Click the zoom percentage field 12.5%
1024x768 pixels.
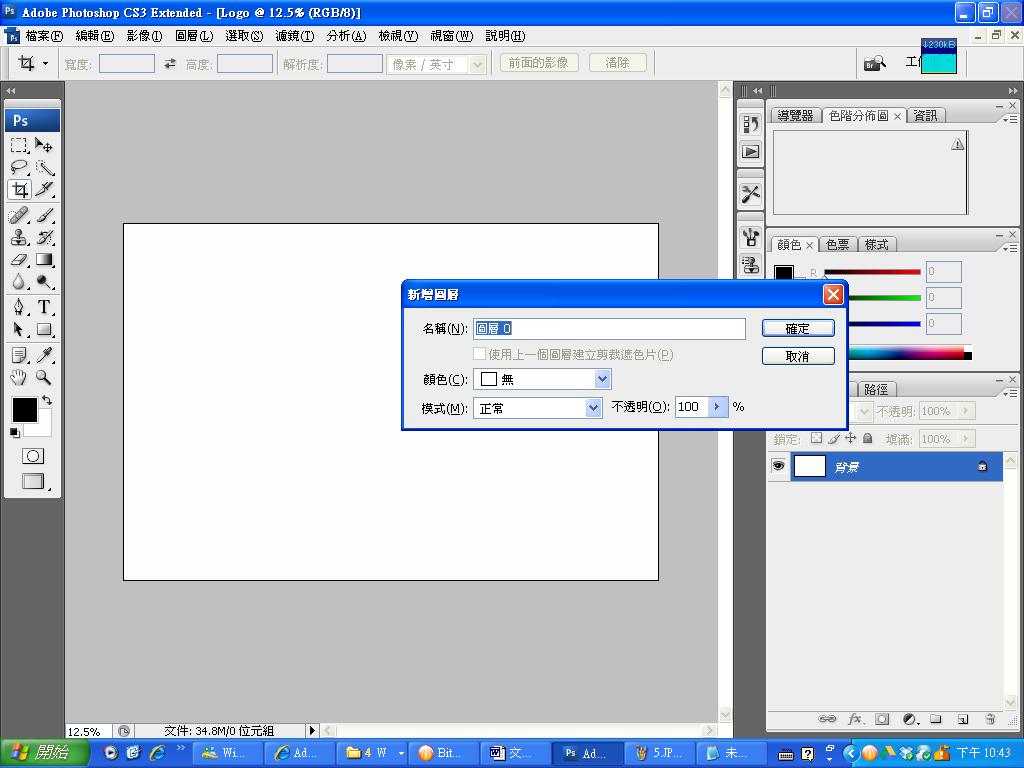(88, 731)
